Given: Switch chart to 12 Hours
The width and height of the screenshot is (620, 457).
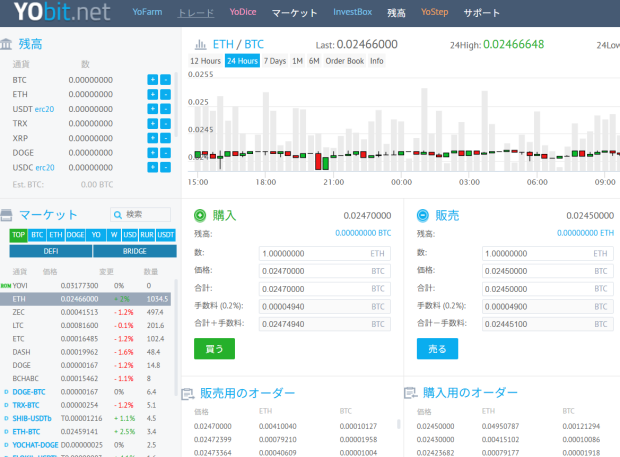Looking at the screenshot, I should 205,61.
